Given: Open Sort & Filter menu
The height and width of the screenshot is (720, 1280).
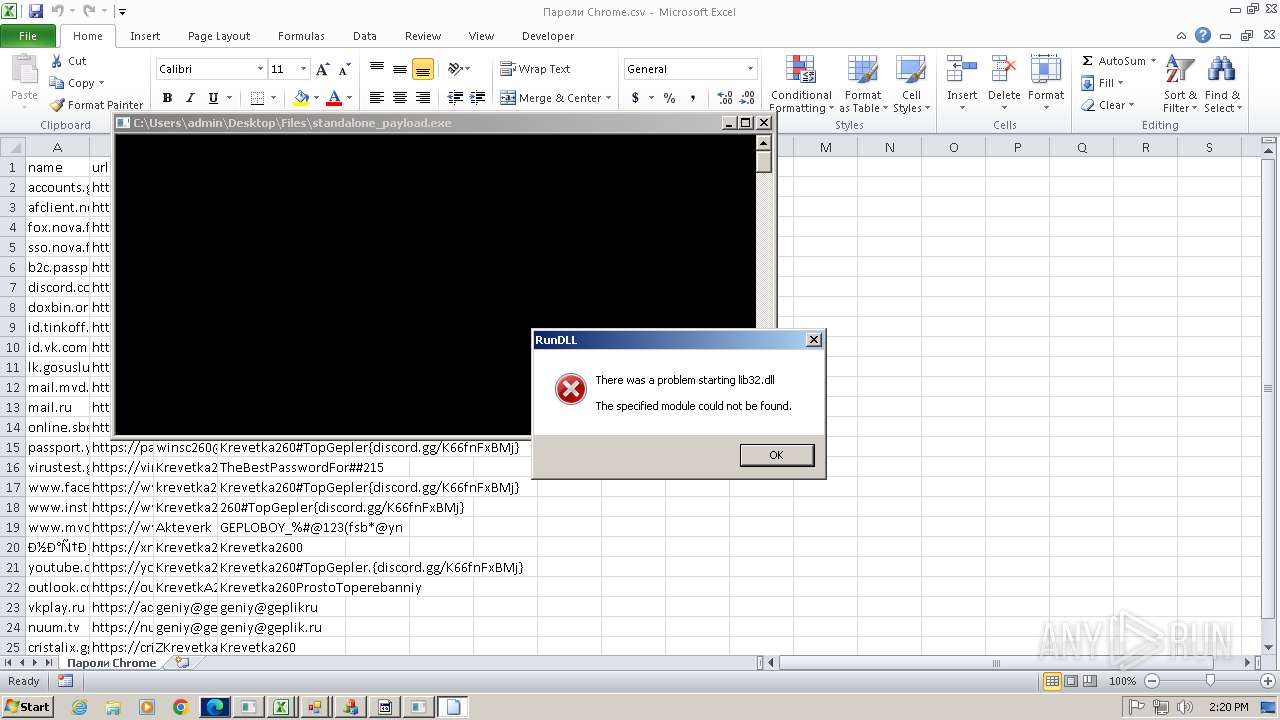Looking at the screenshot, I should tap(1181, 85).
